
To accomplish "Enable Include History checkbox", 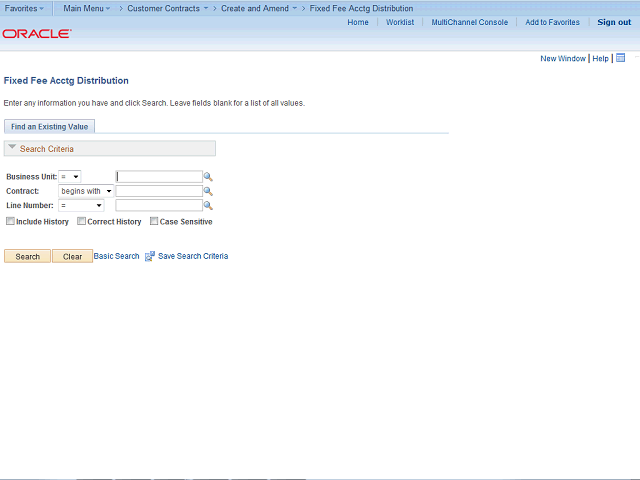I will [x=10, y=221].
